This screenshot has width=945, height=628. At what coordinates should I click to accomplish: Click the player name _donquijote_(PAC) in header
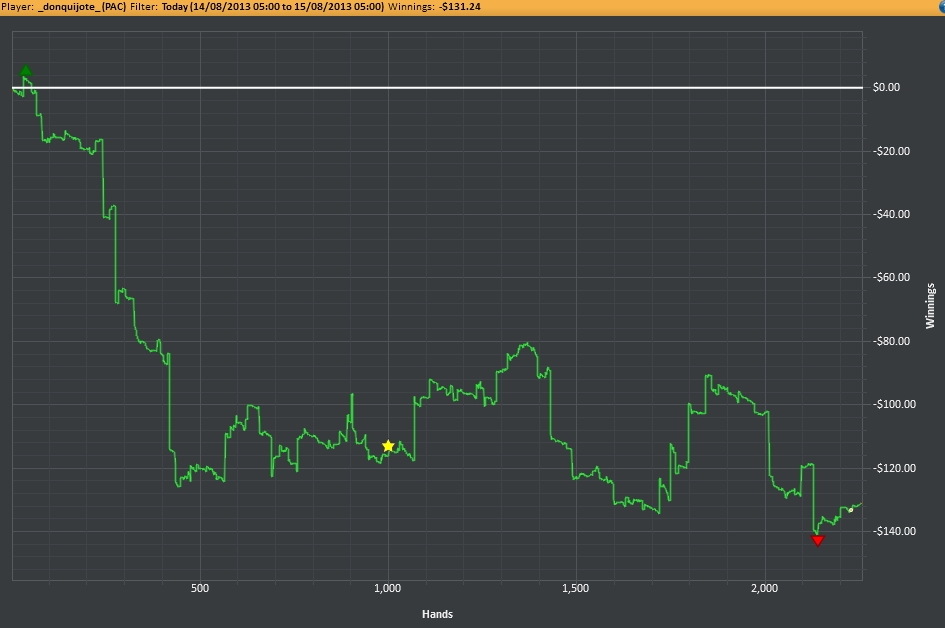81,7
